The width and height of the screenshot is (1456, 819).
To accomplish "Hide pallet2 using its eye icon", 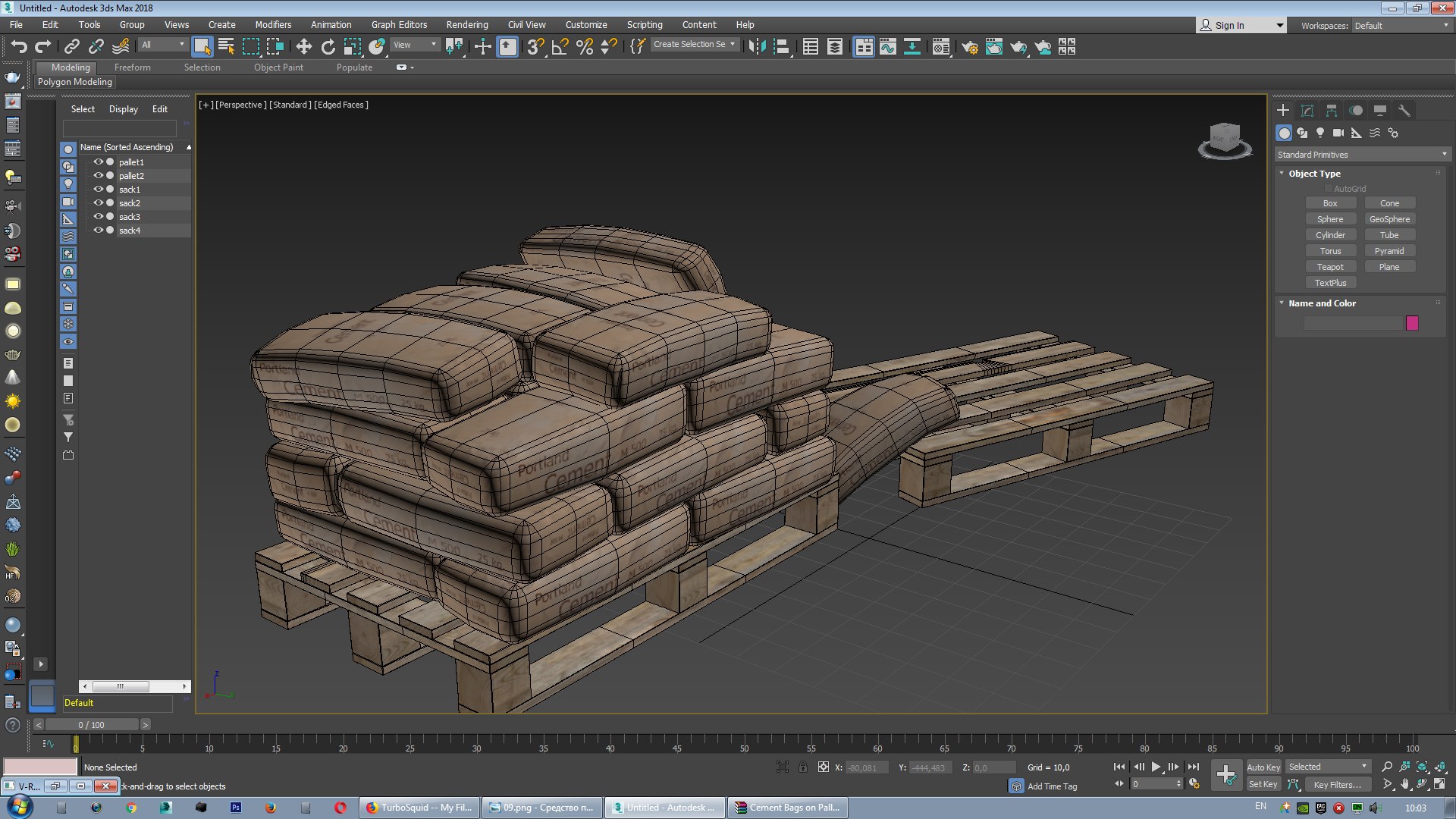I will tap(98, 175).
